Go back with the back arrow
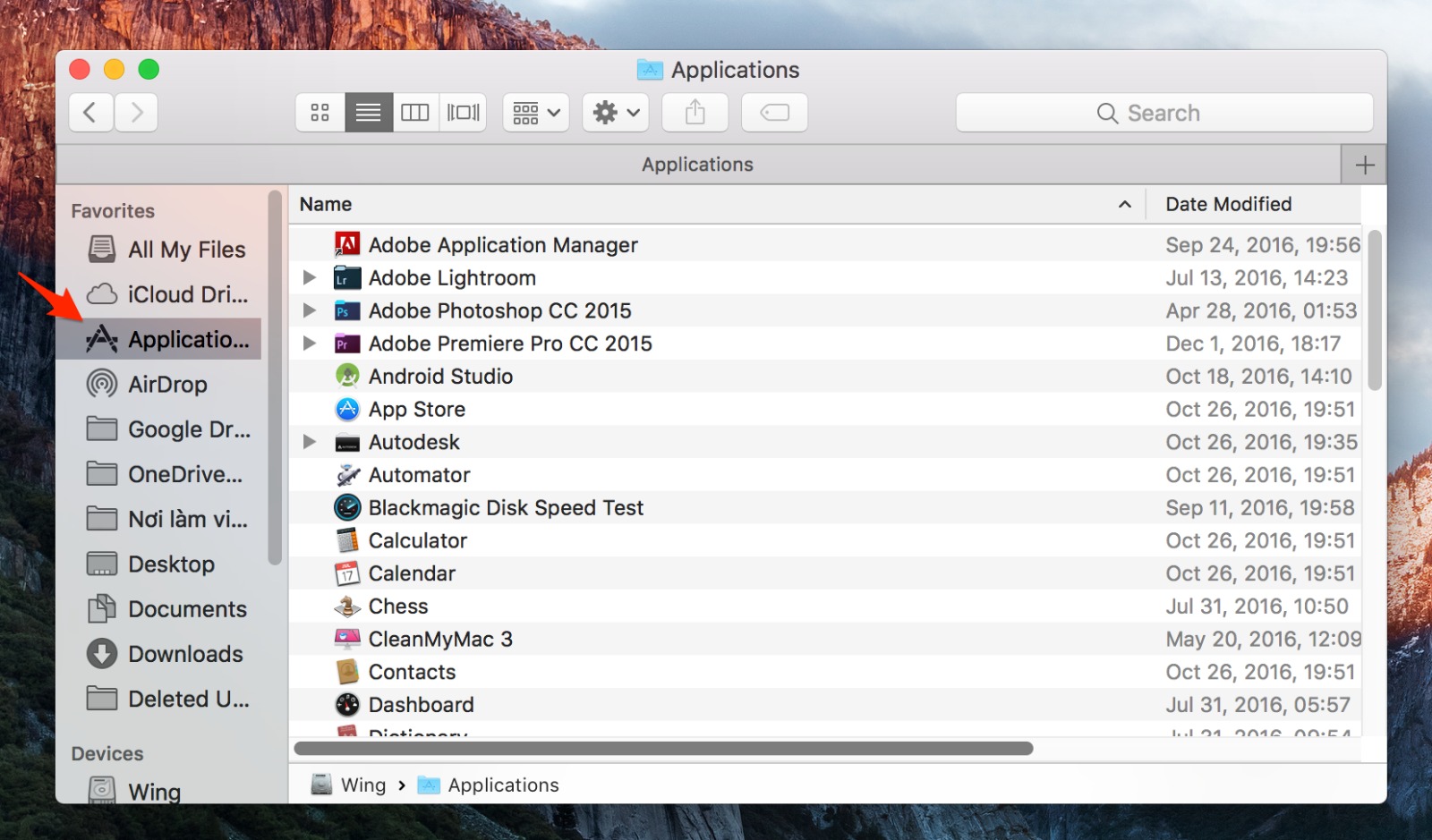 click(90, 113)
